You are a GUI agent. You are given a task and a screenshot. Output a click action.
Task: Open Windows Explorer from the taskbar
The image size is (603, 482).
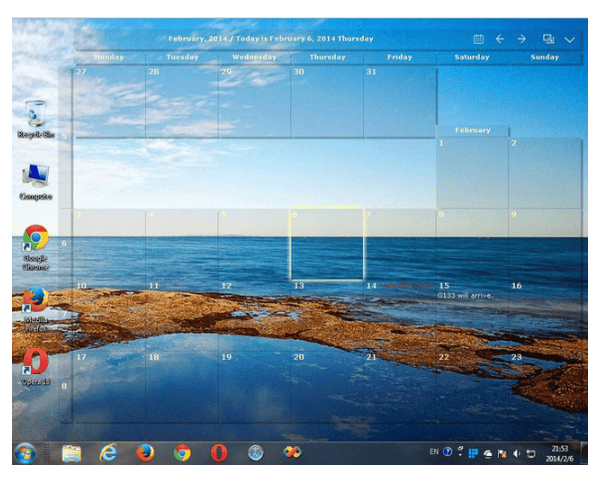pyautogui.click(x=72, y=453)
